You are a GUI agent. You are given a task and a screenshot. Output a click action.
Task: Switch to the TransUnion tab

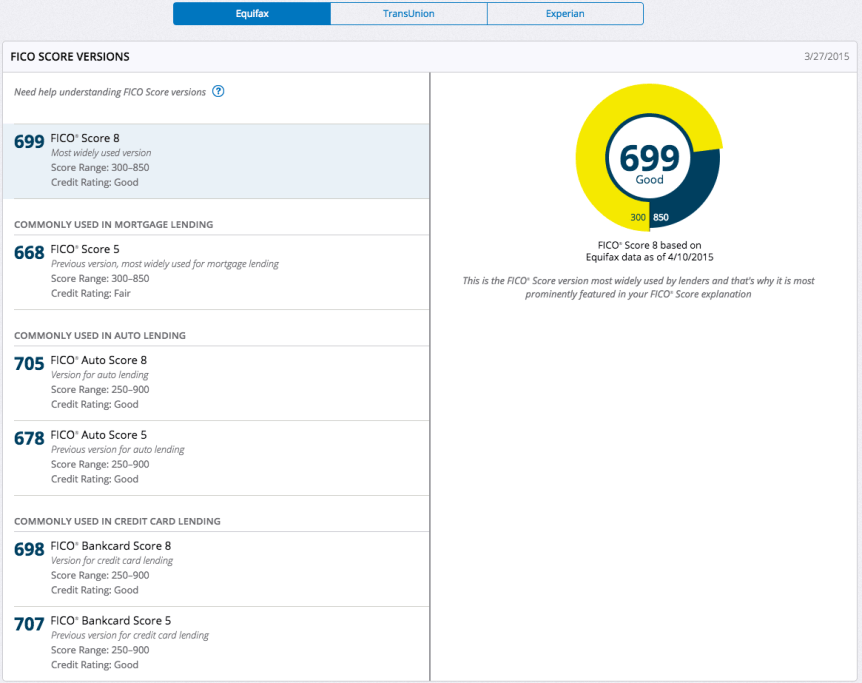(408, 13)
